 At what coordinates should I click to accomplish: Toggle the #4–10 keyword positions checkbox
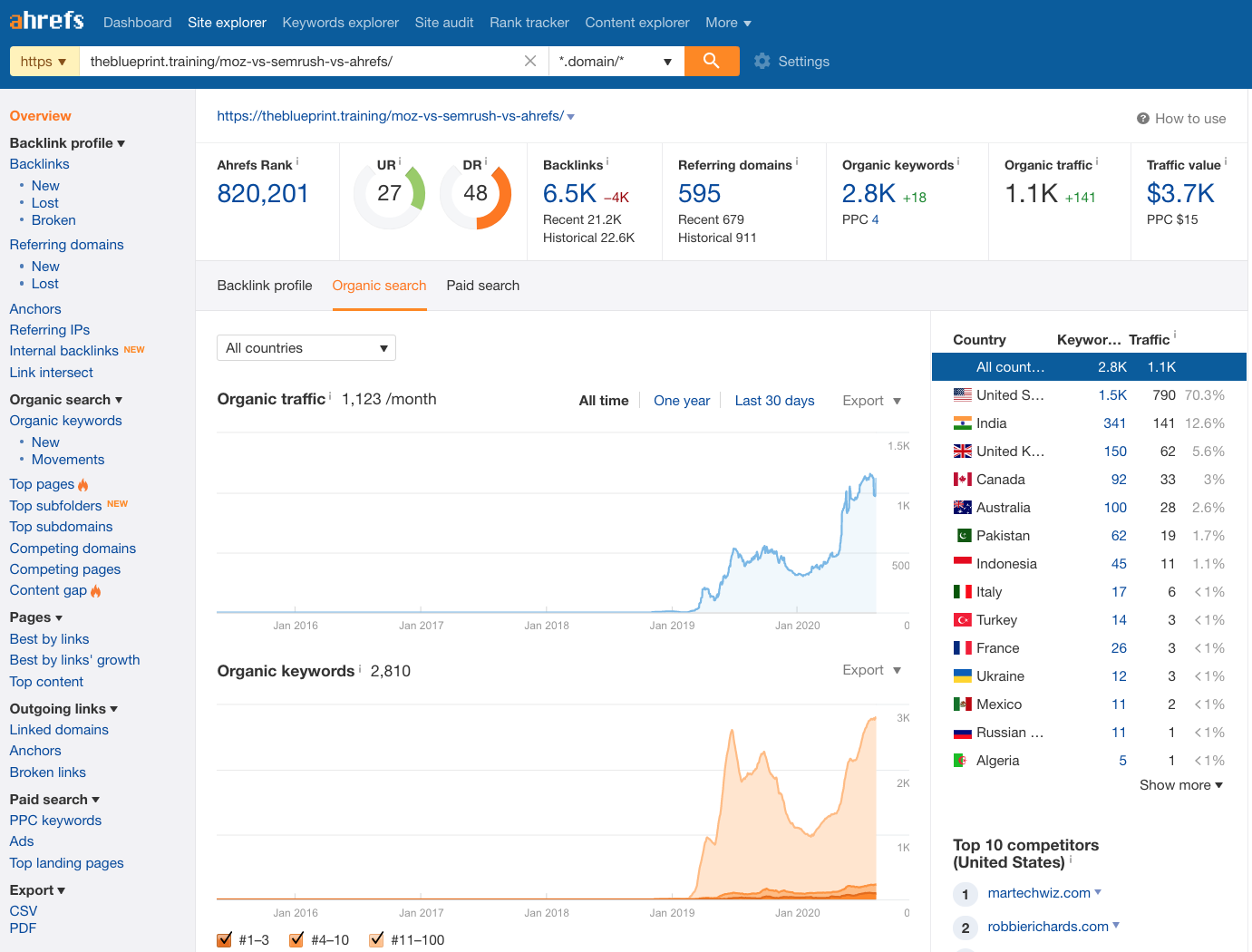(296, 940)
